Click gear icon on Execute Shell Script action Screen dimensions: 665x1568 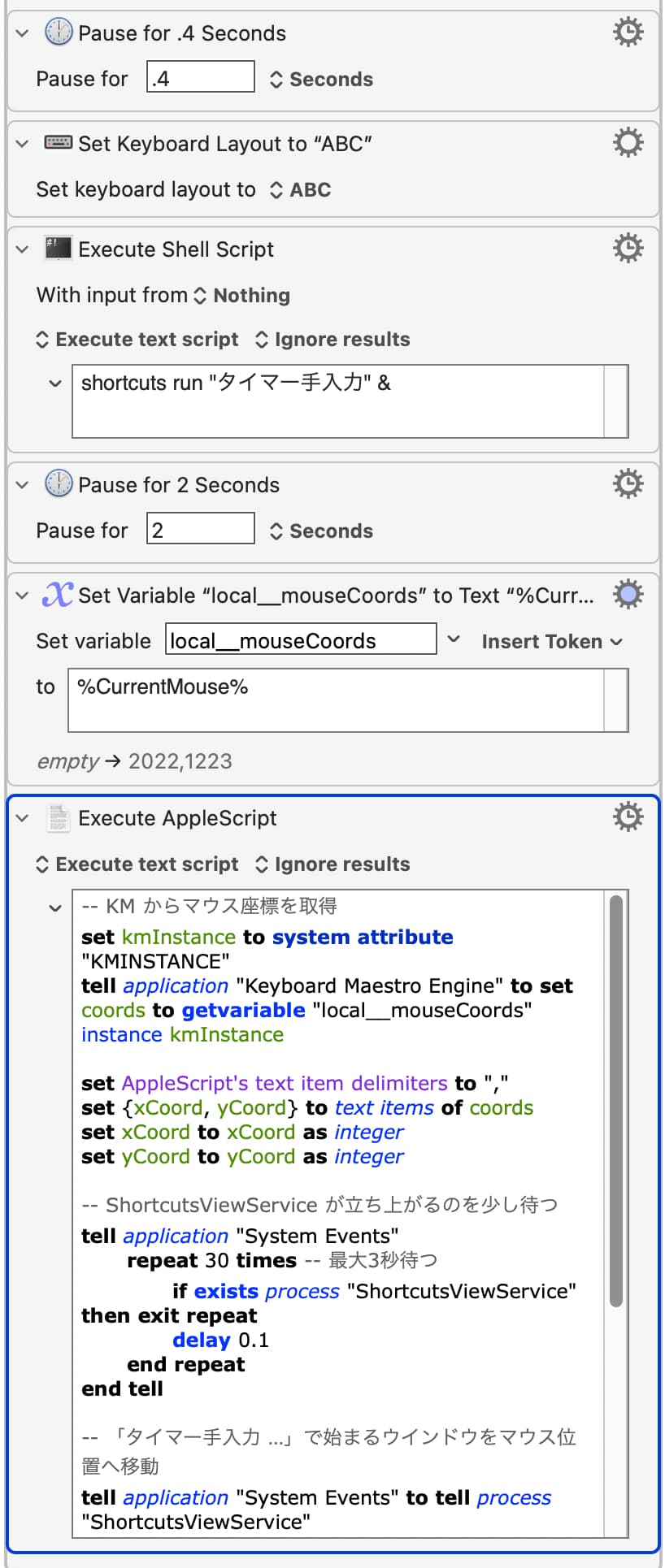628,249
